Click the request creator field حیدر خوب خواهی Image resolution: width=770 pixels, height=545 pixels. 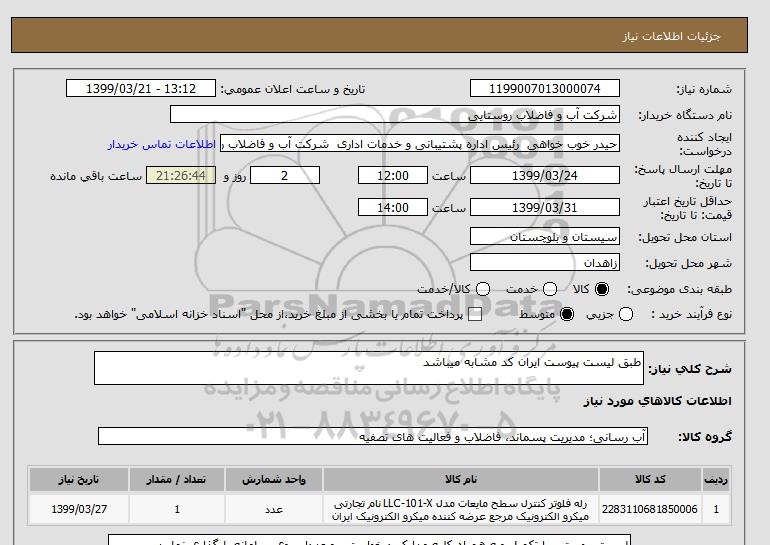click(420, 144)
